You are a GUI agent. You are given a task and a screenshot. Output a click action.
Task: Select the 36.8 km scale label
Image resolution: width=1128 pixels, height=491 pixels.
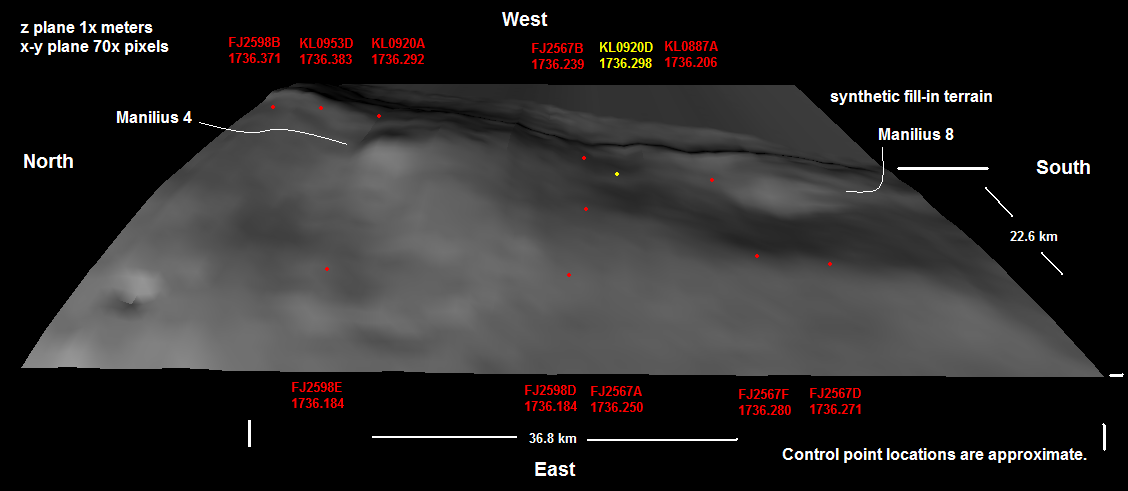click(x=552, y=438)
